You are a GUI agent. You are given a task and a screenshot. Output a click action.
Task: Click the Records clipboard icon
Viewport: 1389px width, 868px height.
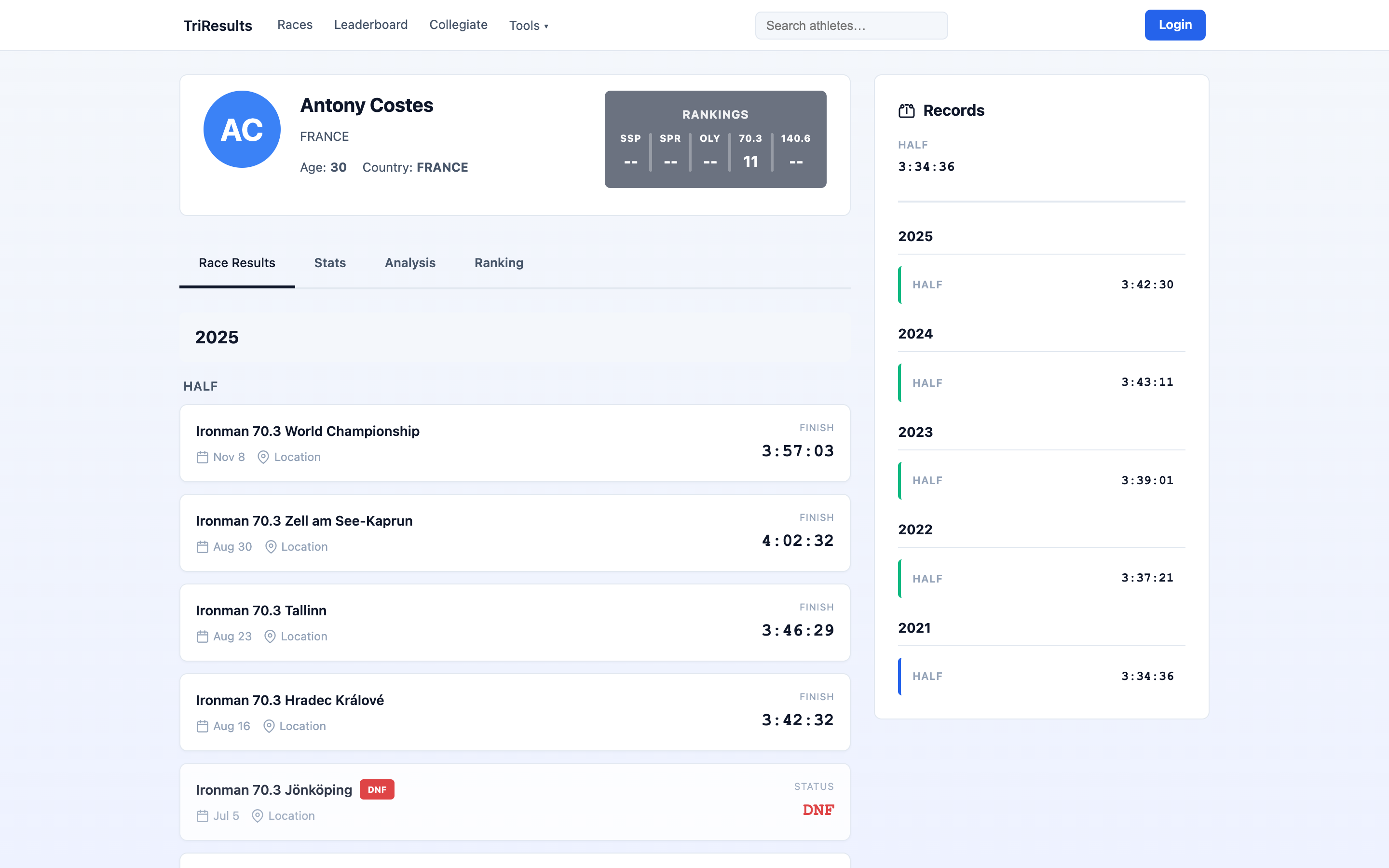(906, 111)
